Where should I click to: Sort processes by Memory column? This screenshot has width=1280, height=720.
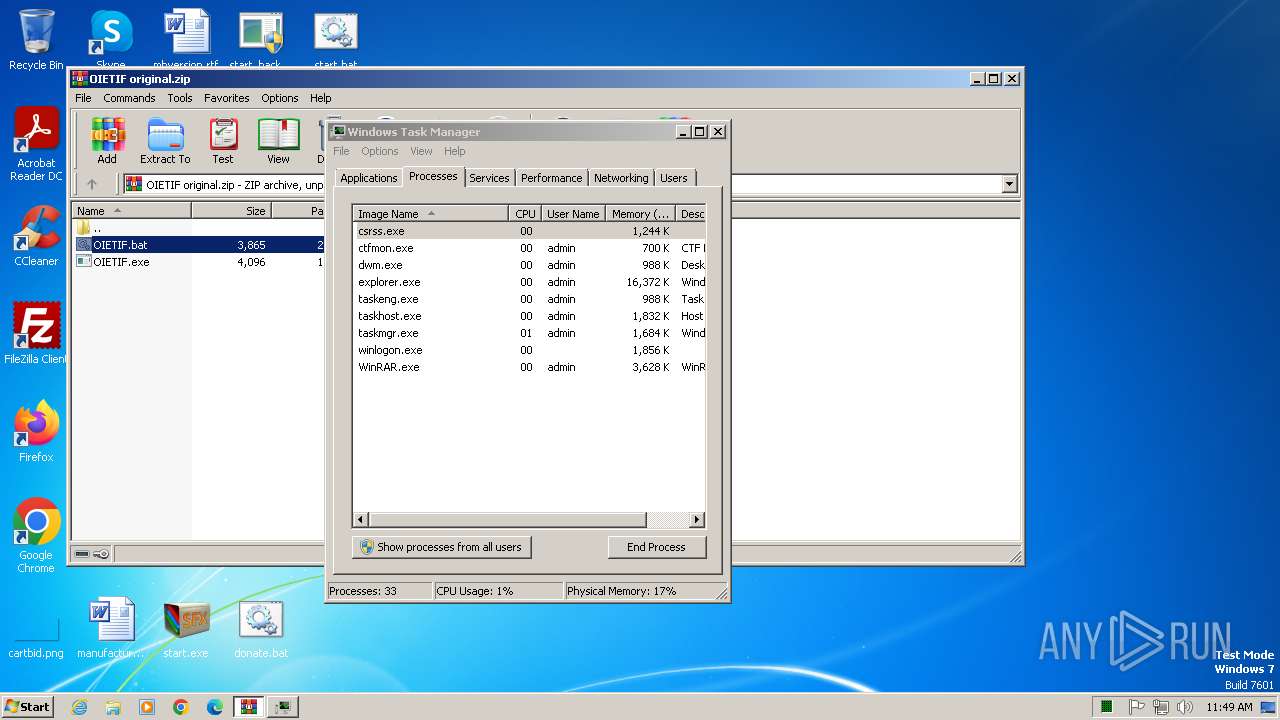coord(641,214)
